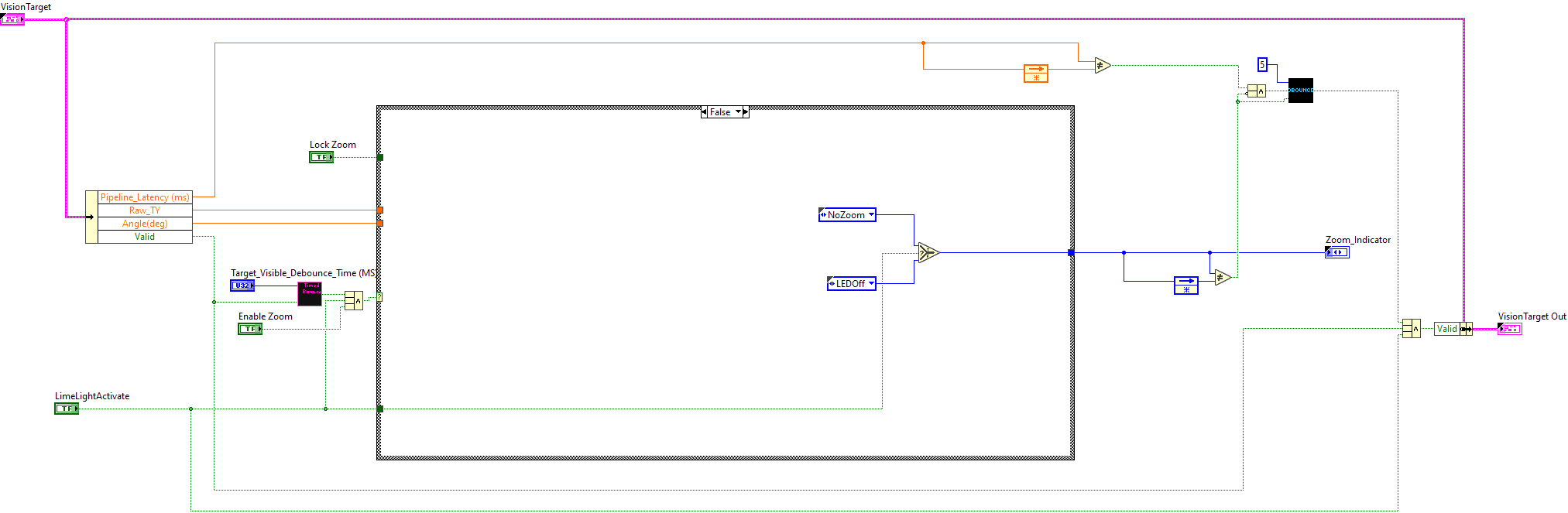
Task: Select Pipeline_Latency (ms) in the unbundle node
Action: point(144,197)
